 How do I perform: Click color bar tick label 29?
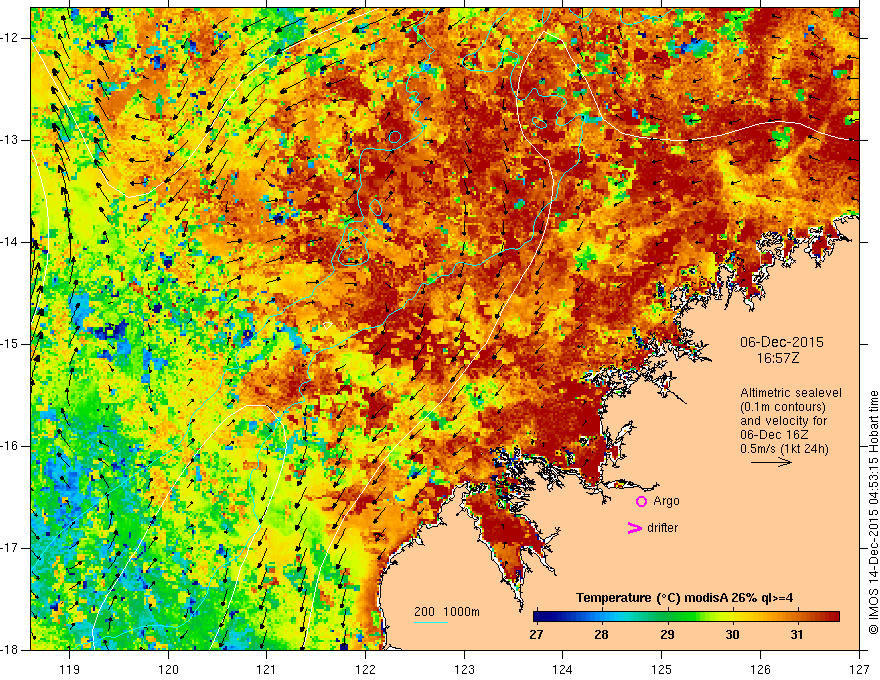pos(667,635)
